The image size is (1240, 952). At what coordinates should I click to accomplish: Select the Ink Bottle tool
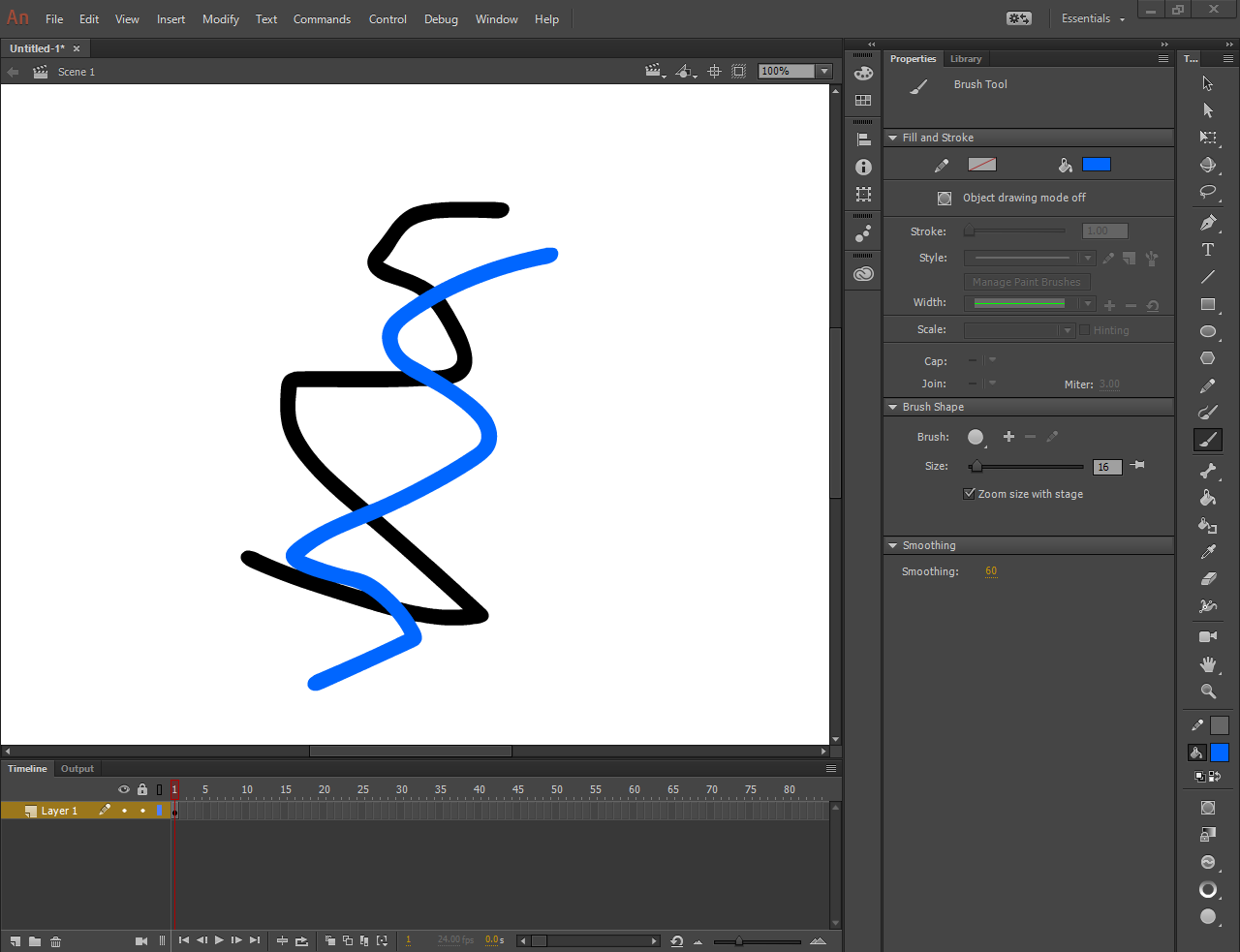click(1208, 525)
